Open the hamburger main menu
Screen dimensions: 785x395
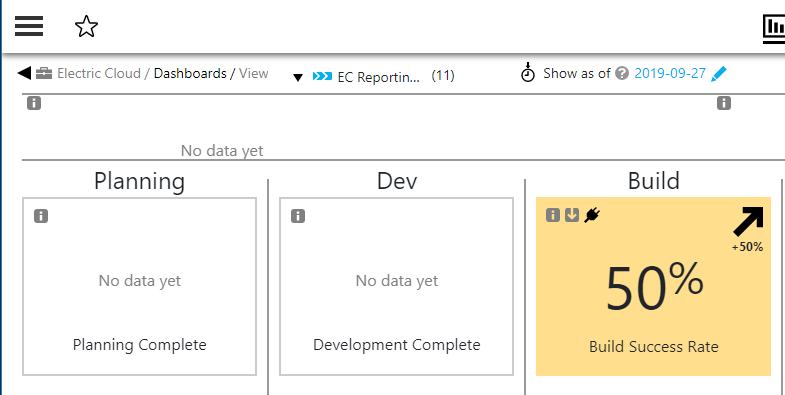click(29, 26)
